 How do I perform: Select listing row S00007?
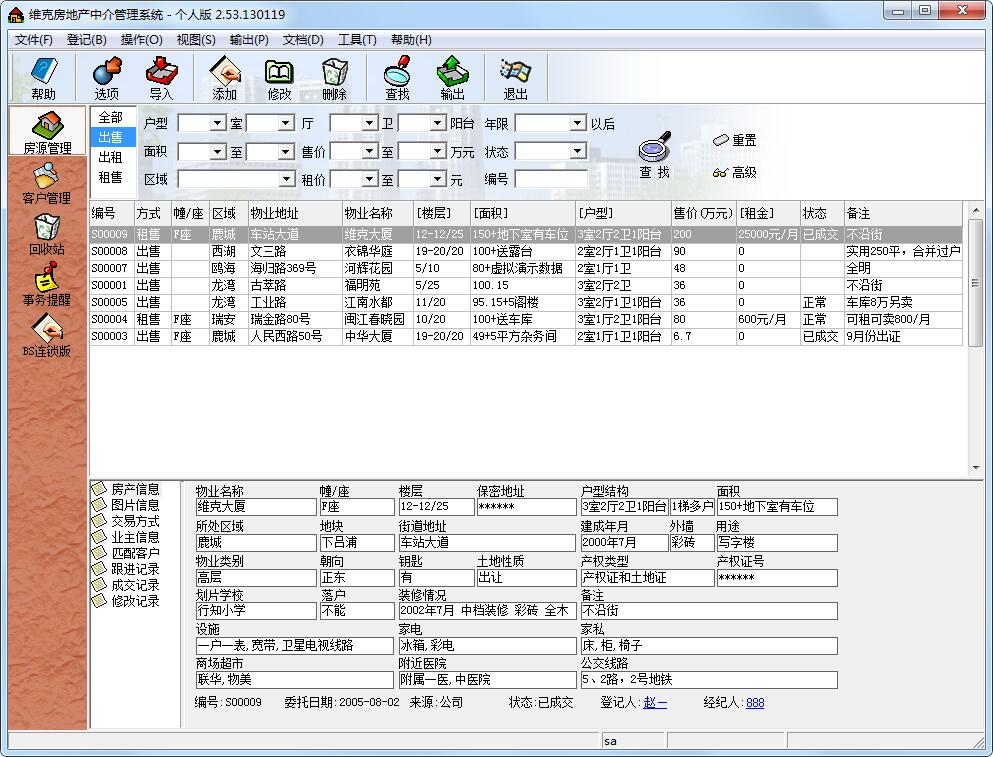coord(526,269)
